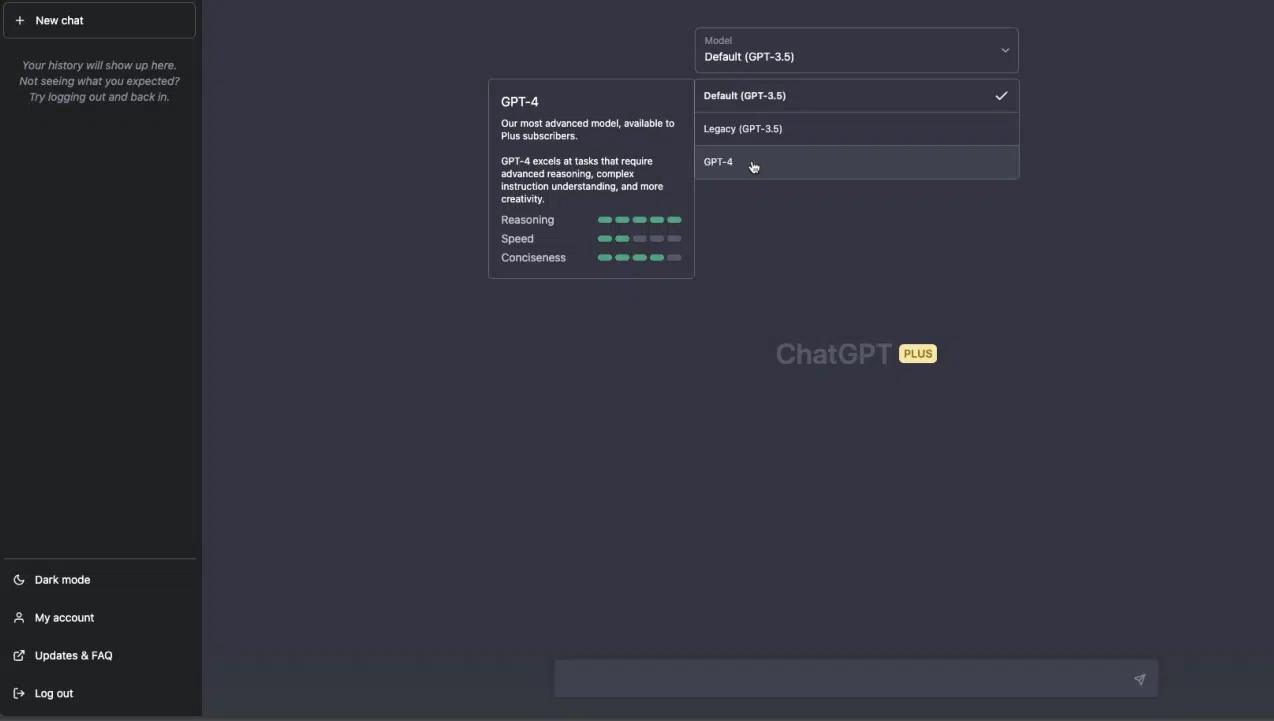
Task: Click the yellow PLUS badge
Action: (x=917, y=354)
